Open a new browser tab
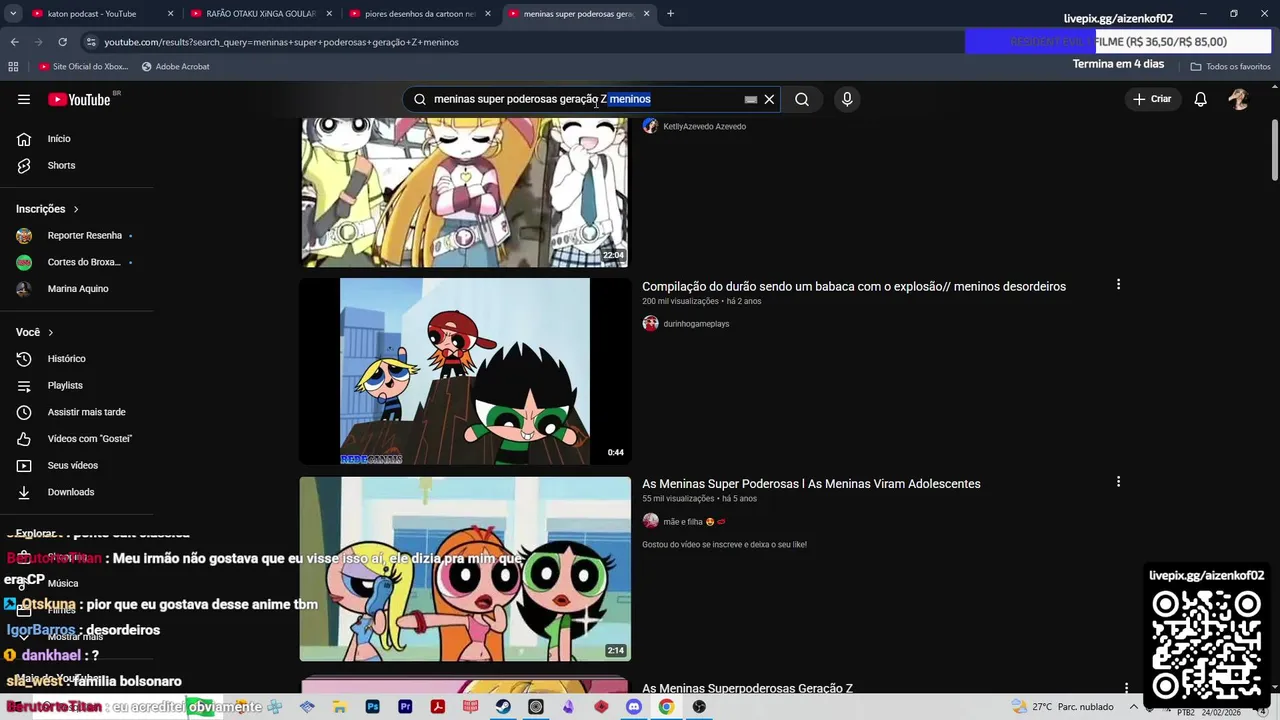 pos(670,14)
